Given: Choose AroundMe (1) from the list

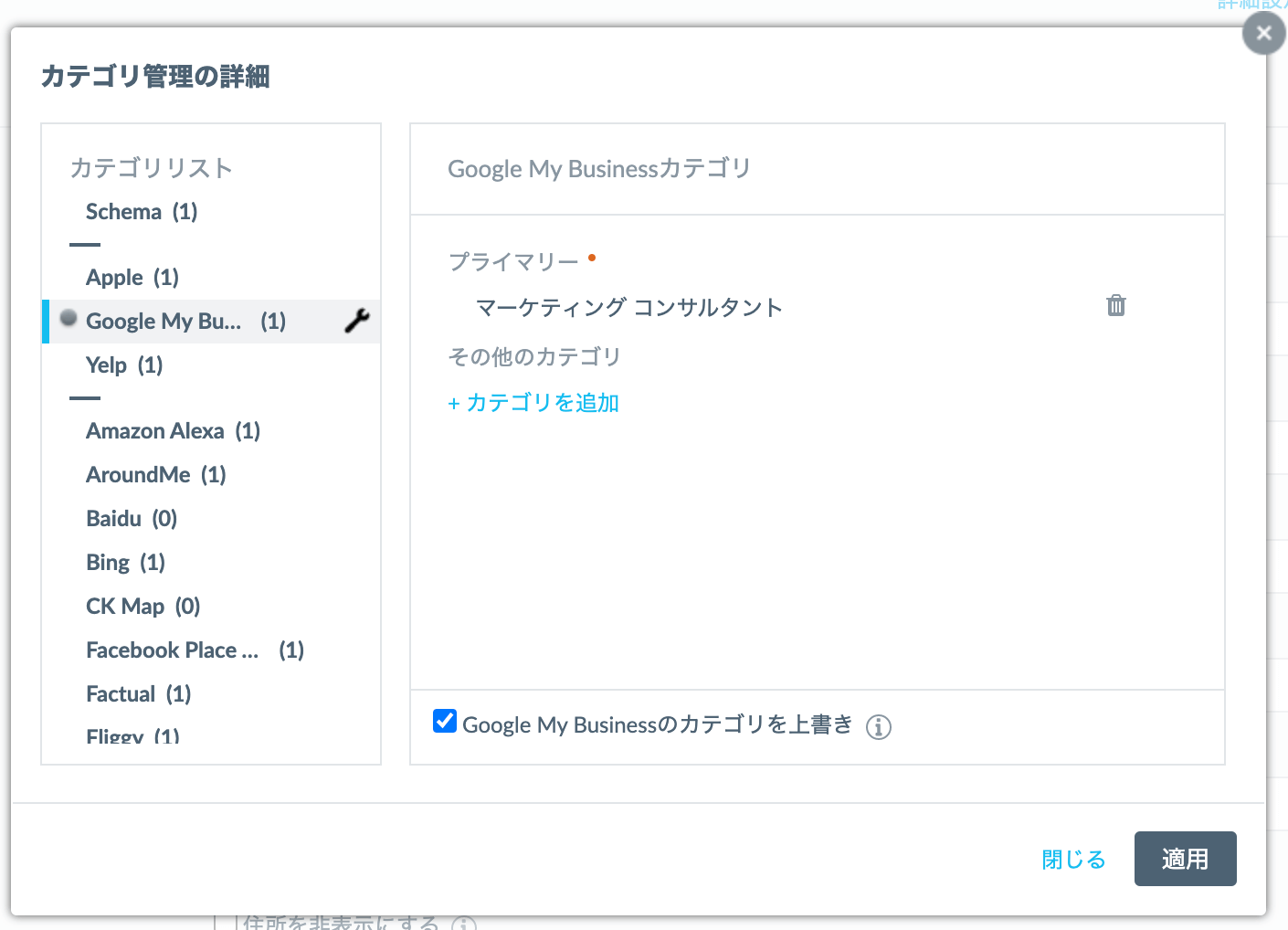Looking at the screenshot, I should point(156,475).
